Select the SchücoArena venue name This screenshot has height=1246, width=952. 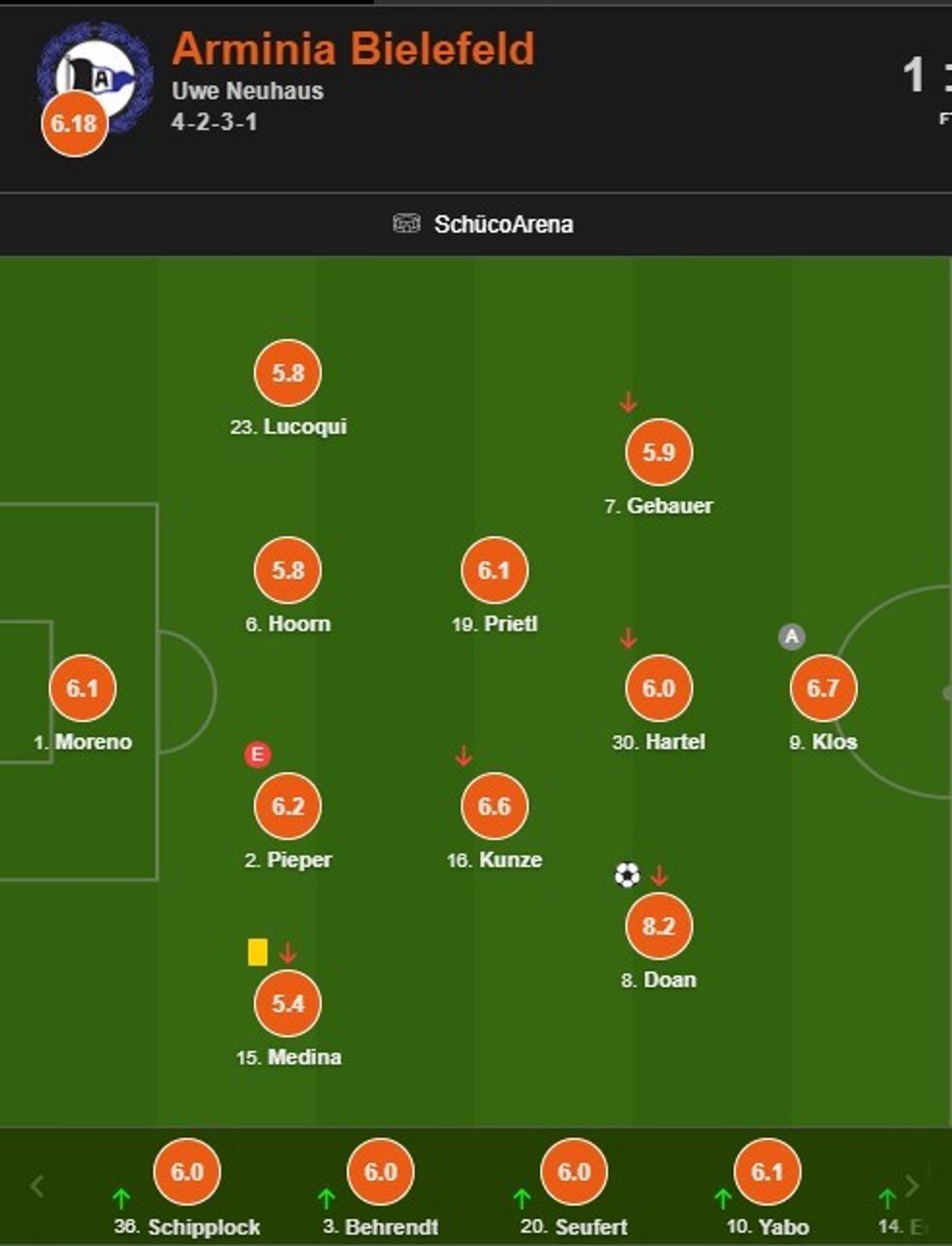(x=503, y=224)
